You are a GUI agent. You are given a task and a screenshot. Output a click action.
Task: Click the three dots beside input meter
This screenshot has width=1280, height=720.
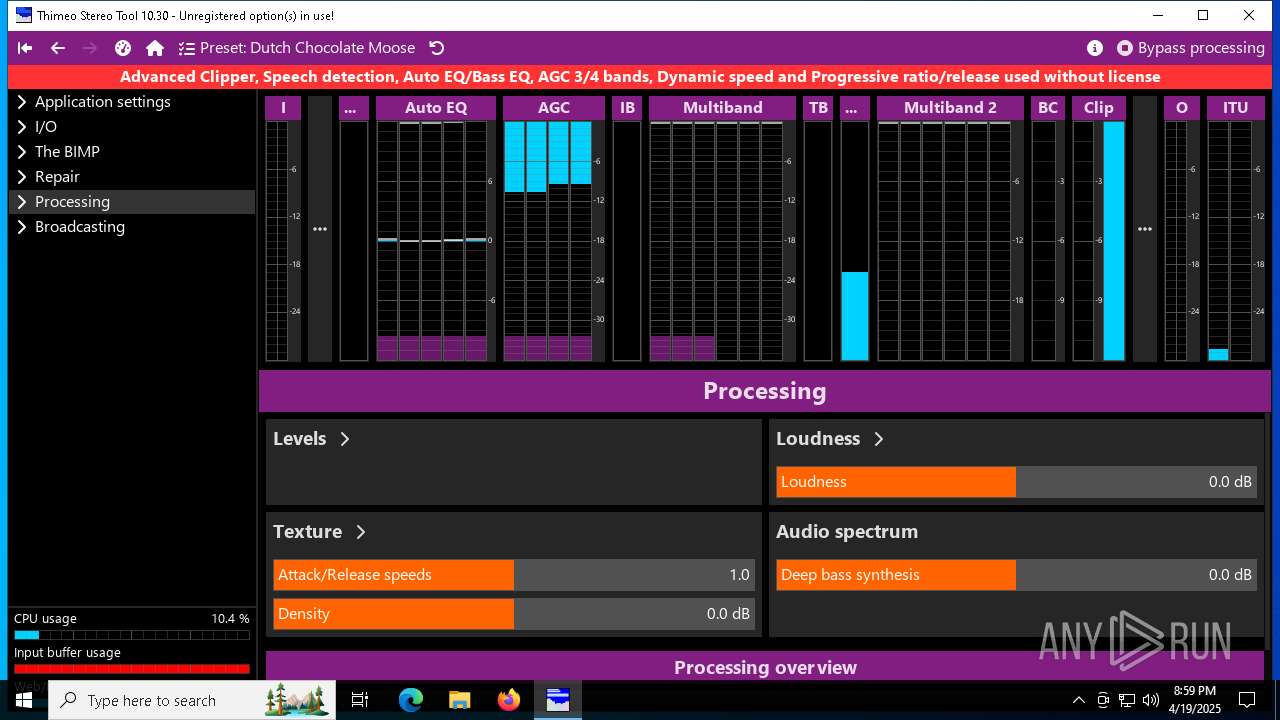pyautogui.click(x=320, y=229)
